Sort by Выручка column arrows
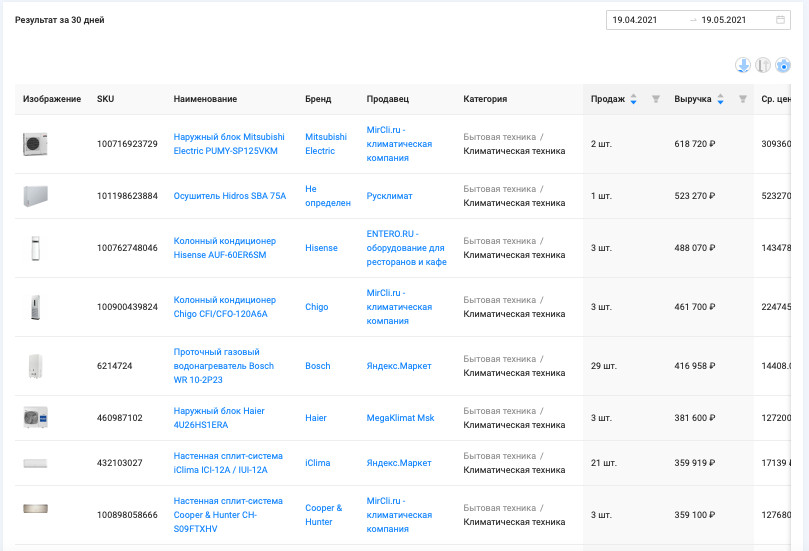 pos(720,99)
